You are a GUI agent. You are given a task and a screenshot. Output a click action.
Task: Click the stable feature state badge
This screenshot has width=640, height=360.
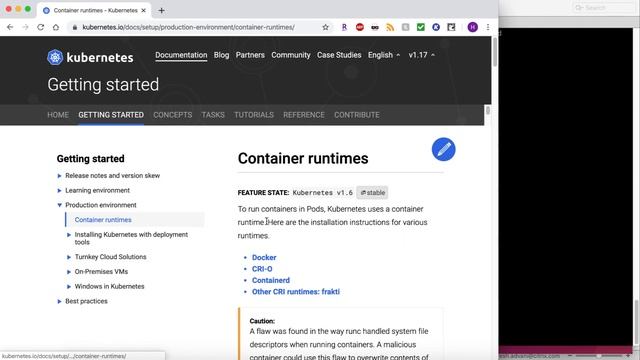pos(372,193)
